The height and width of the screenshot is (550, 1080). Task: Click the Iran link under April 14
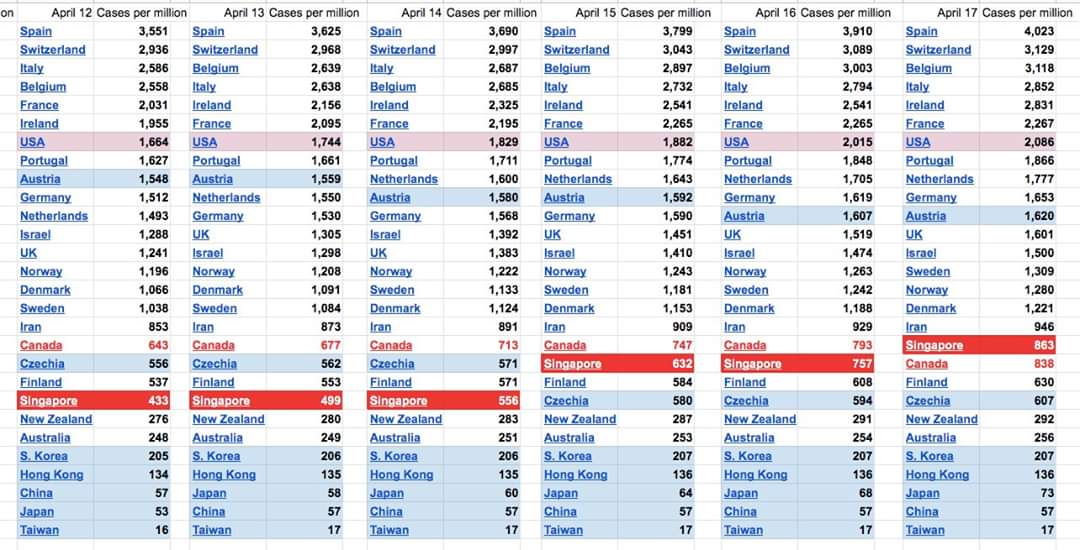pos(380,327)
